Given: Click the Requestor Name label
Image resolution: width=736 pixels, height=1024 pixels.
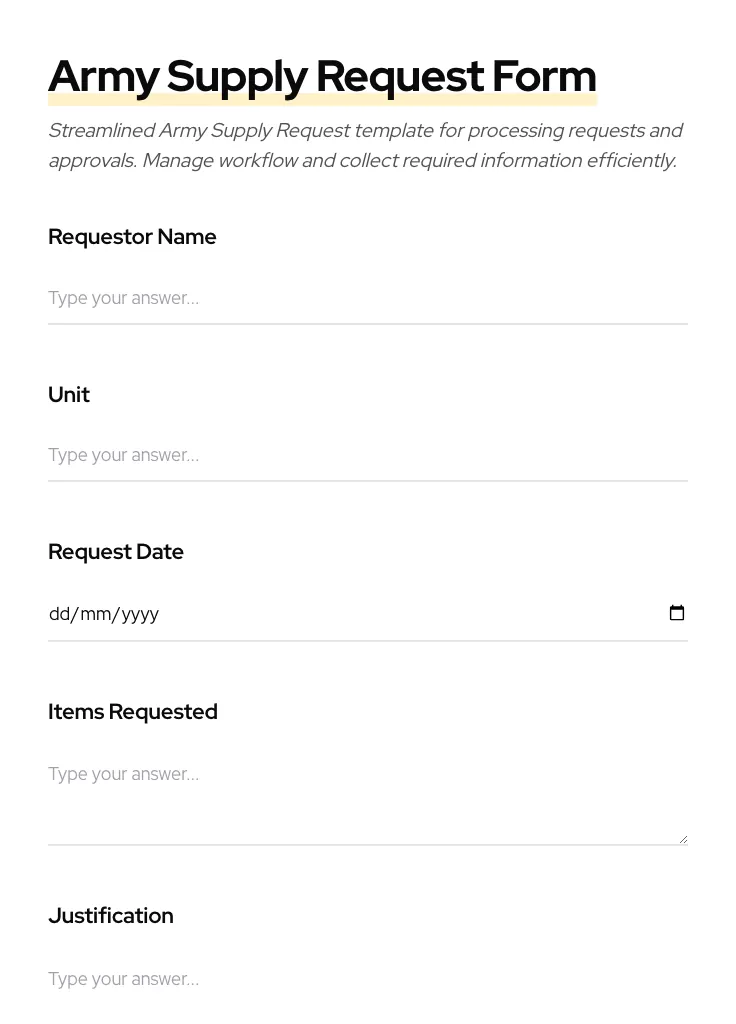Looking at the screenshot, I should coord(132,237).
